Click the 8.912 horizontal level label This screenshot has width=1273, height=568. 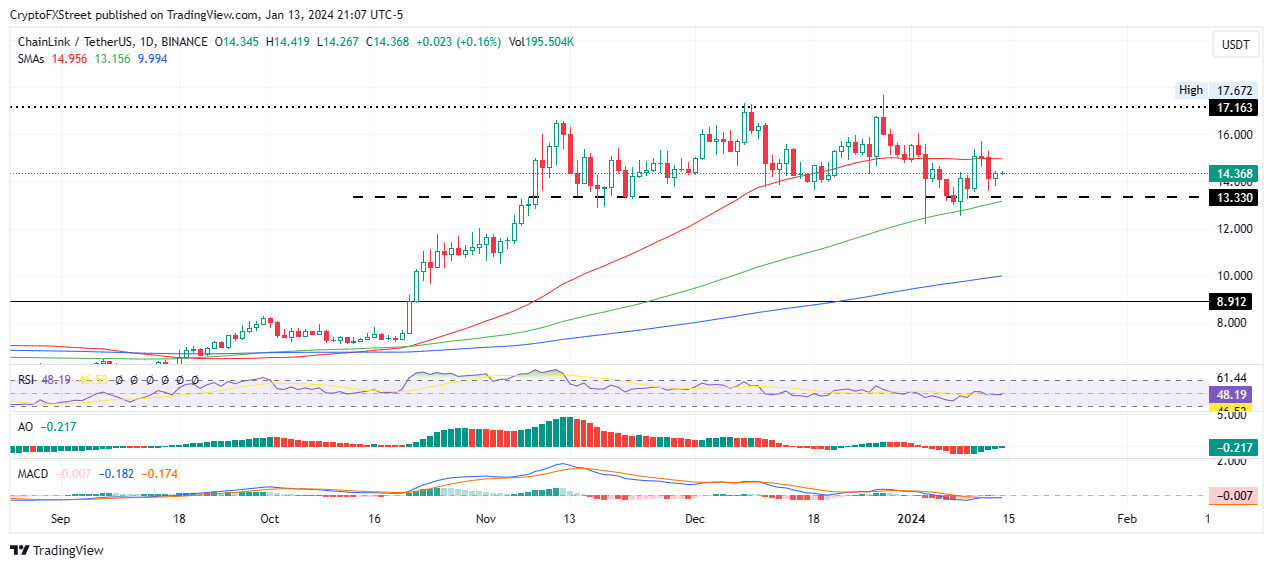pos(1232,301)
